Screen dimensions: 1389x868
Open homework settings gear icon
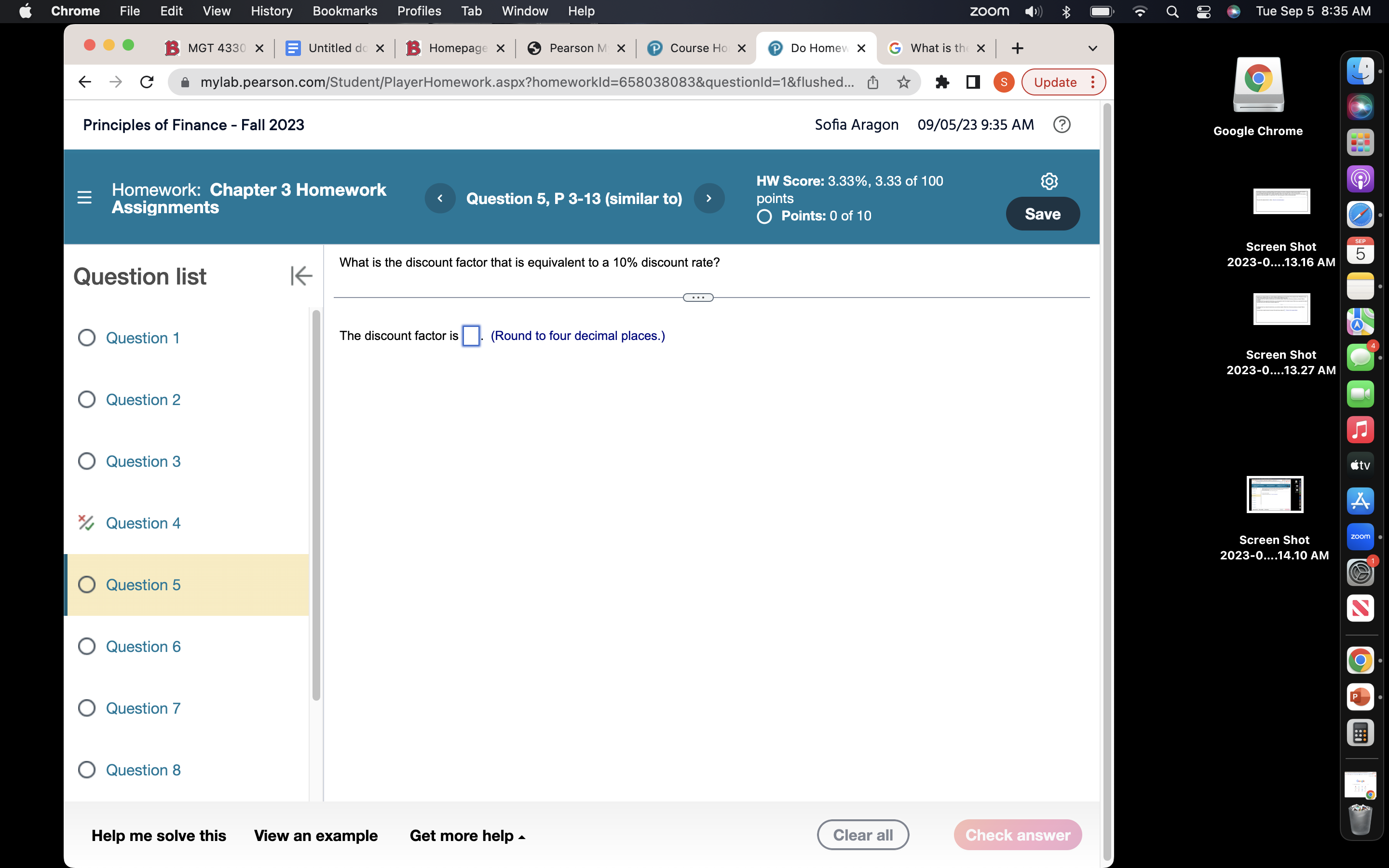click(x=1049, y=181)
